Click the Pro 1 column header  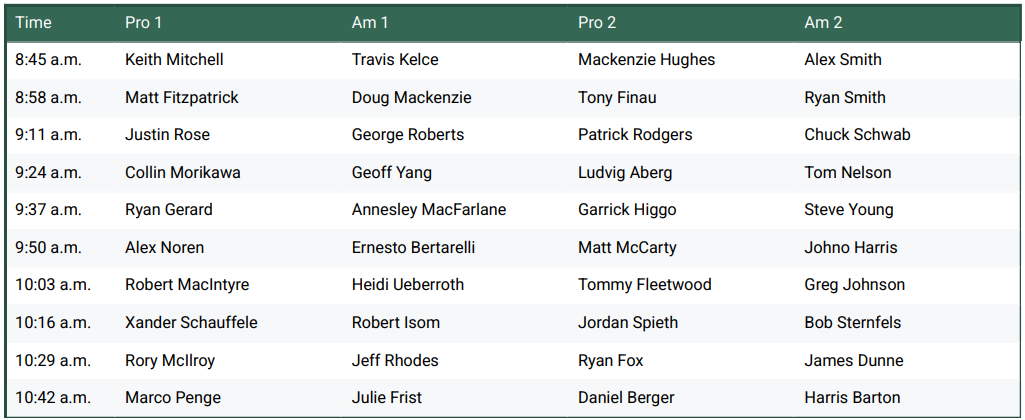(x=144, y=22)
